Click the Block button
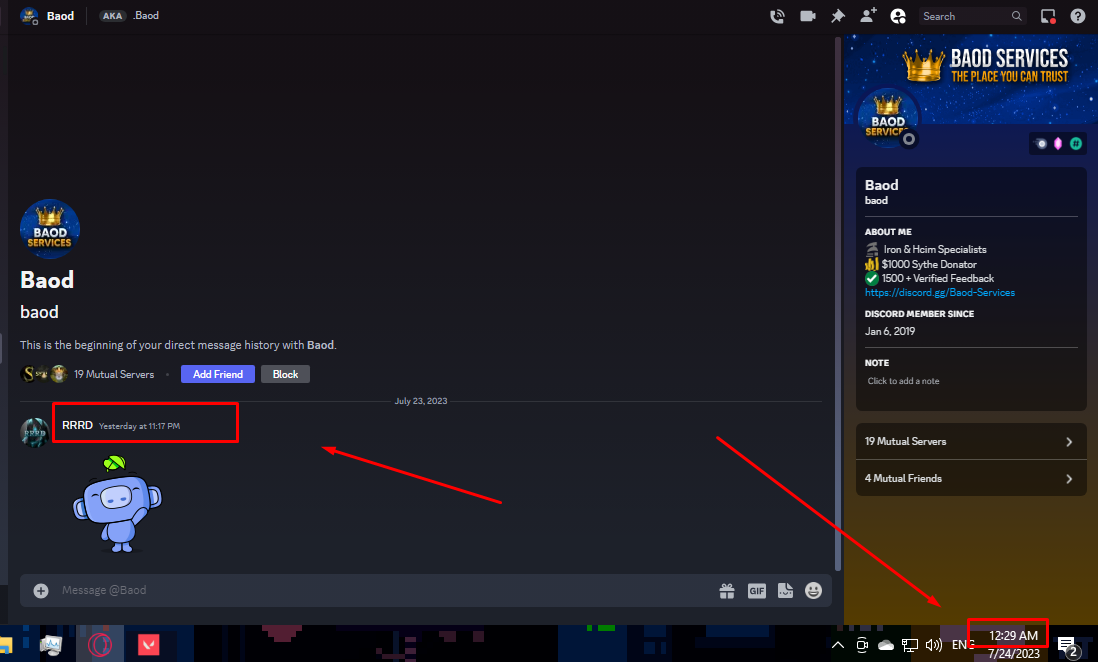This screenshot has height=662, width=1098. [286, 374]
